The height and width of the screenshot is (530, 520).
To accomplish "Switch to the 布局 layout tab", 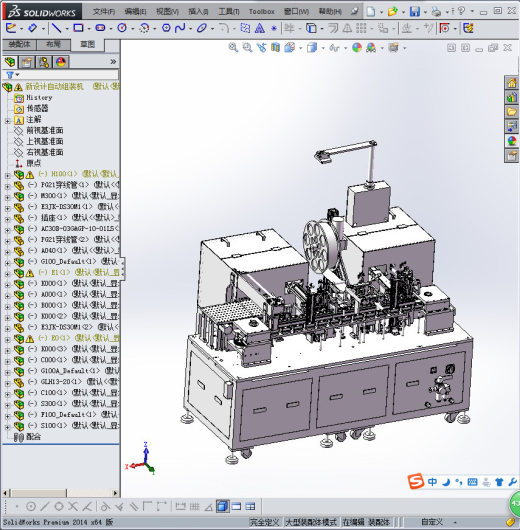I will point(53,45).
